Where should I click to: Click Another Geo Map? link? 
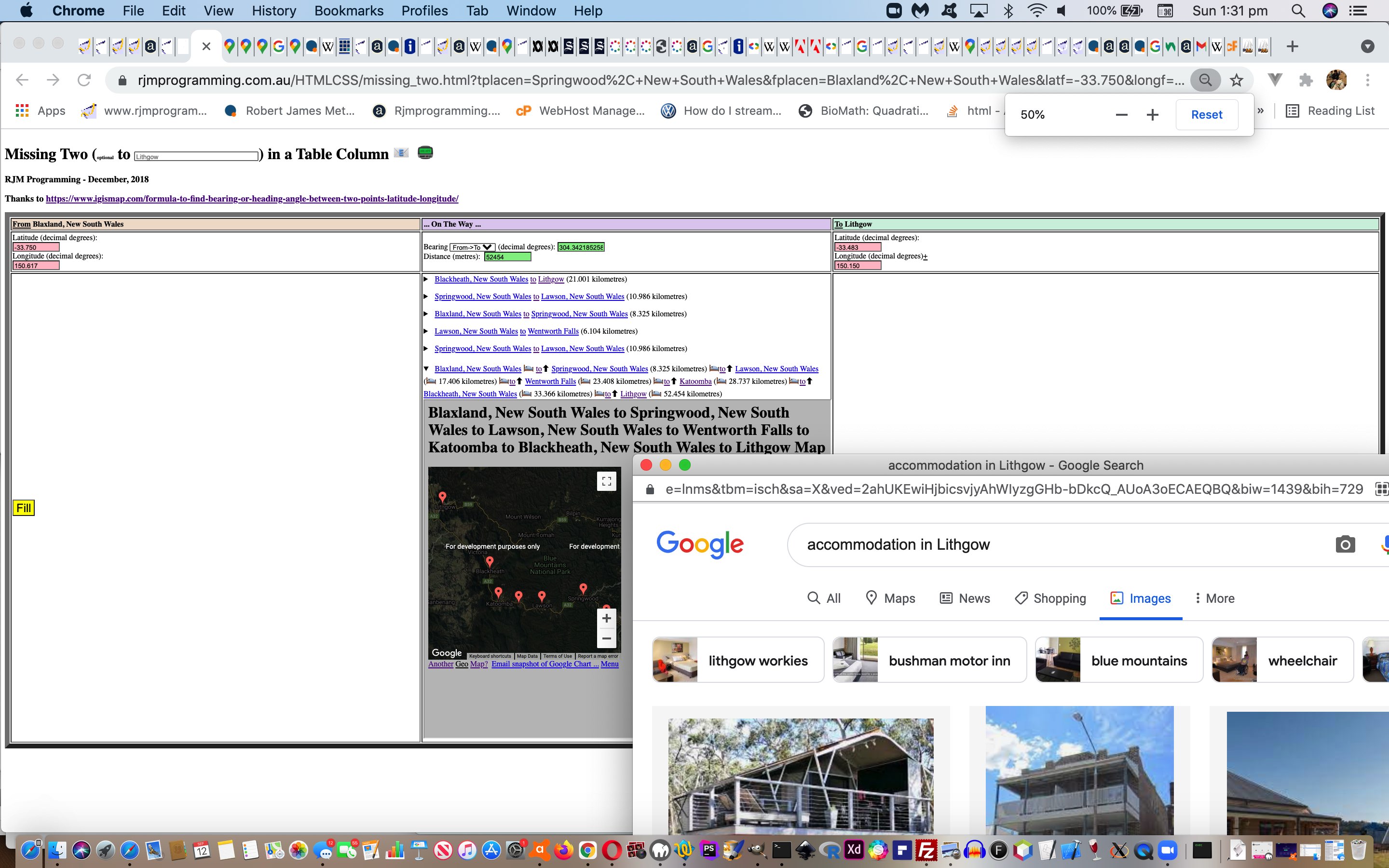[x=458, y=664]
